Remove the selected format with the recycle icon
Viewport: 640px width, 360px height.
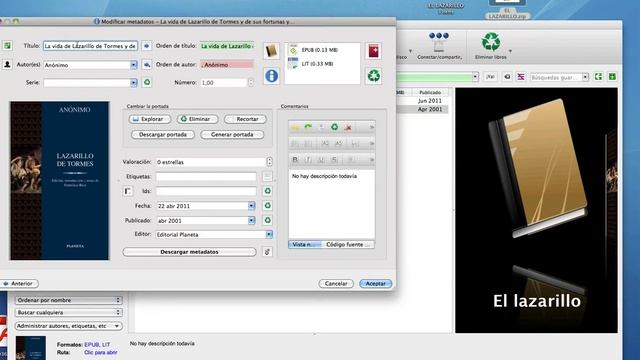coord(373,76)
